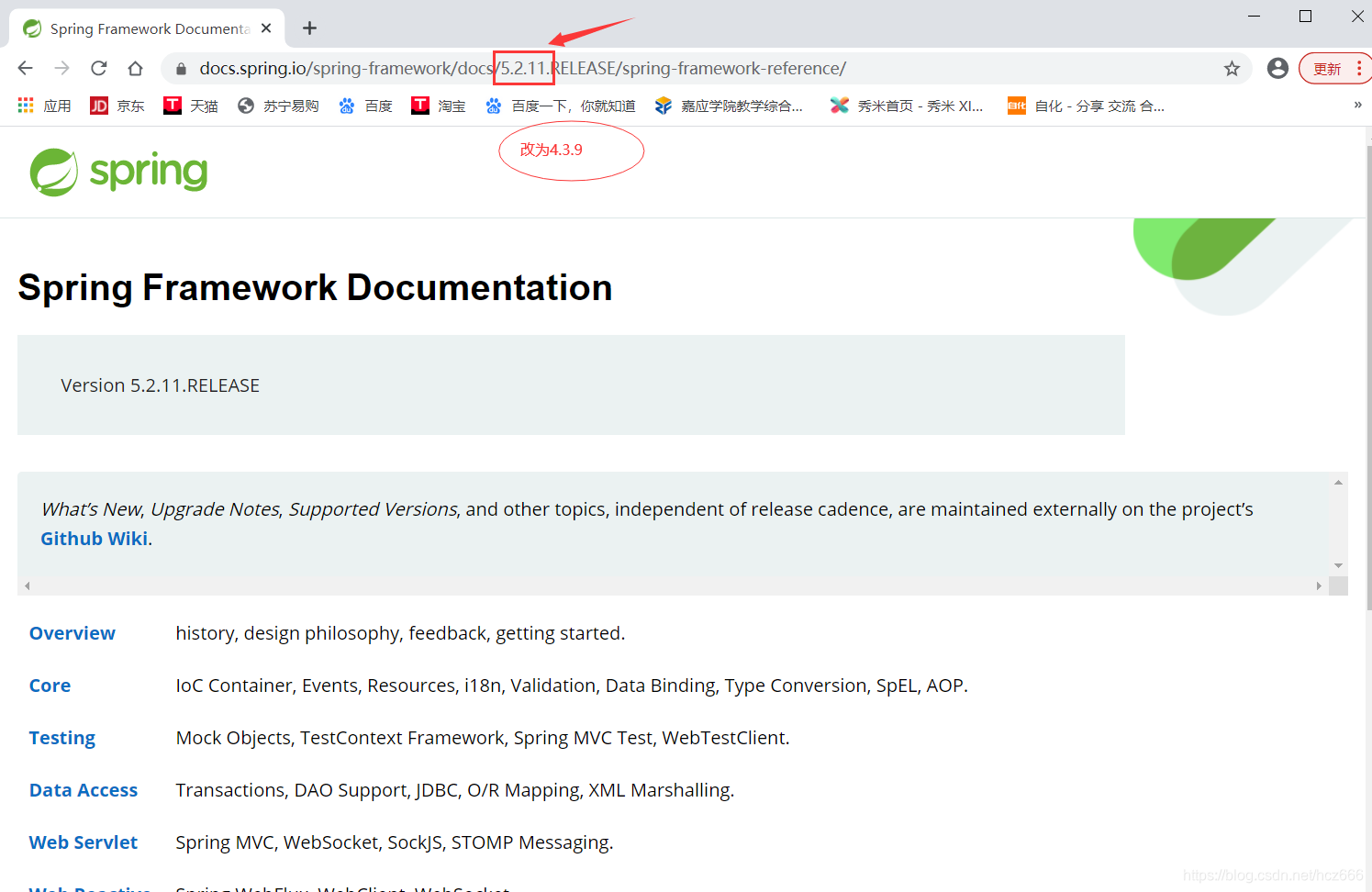Click the lock icon in address bar
Image resolution: width=1372 pixels, height=892 pixels.
[x=181, y=69]
